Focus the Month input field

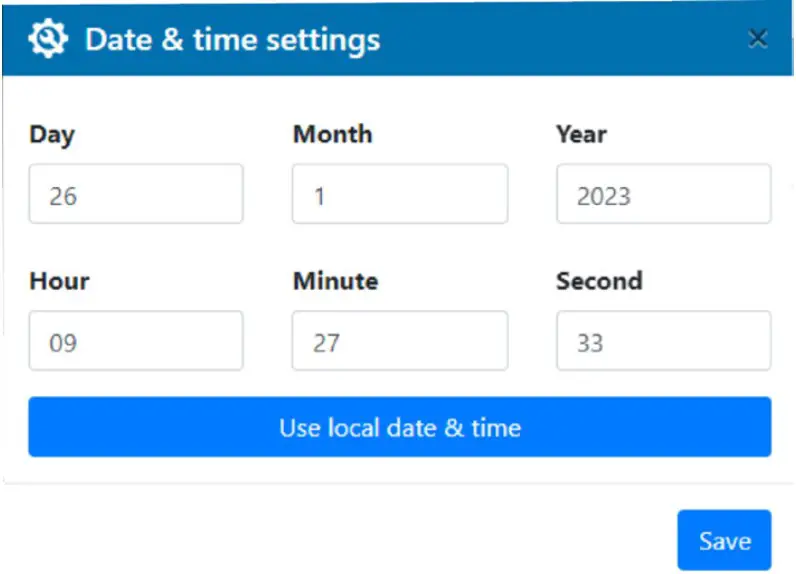pyautogui.click(x=400, y=195)
